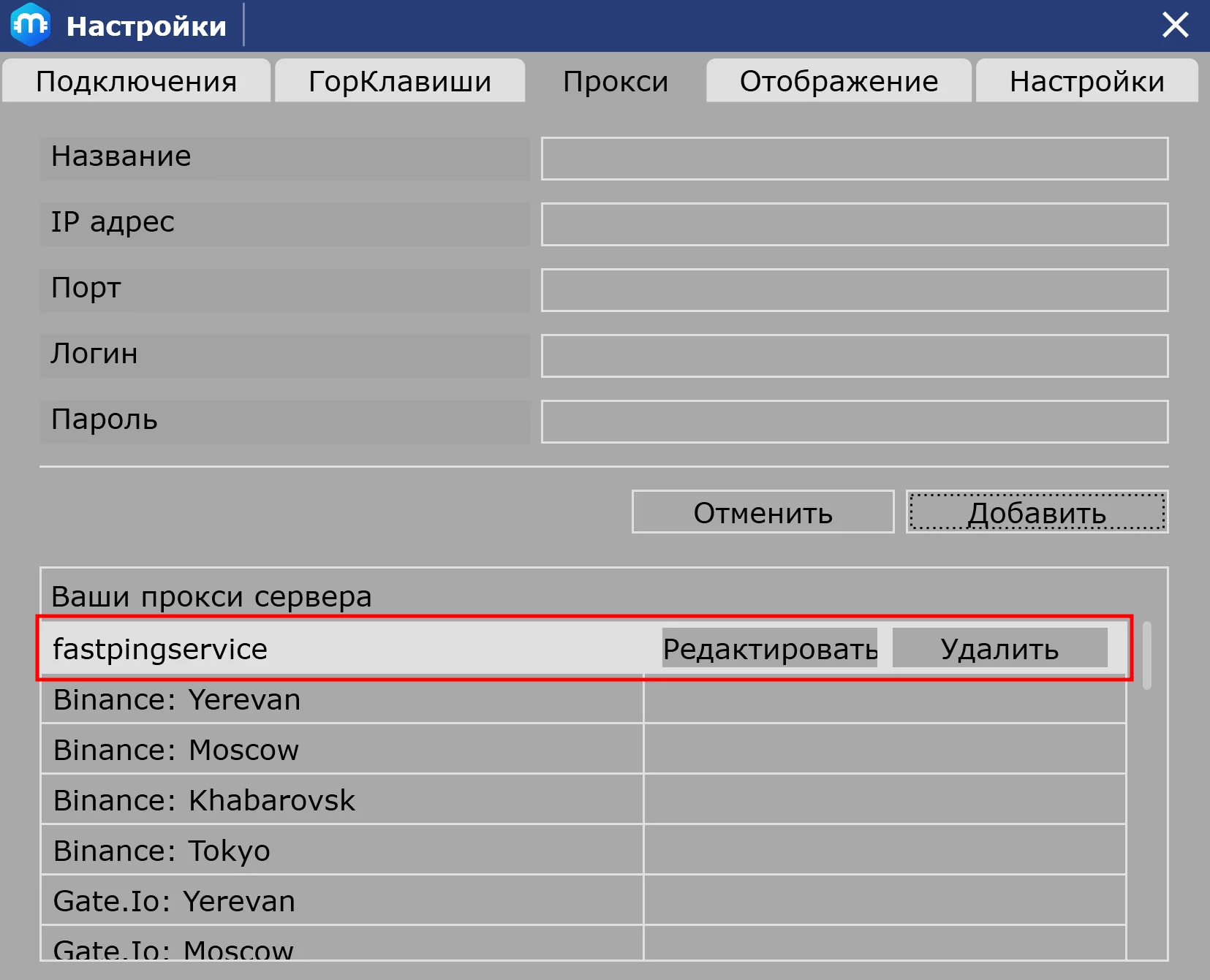
Task: Click the Название input field
Action: [x=854, y=159]
